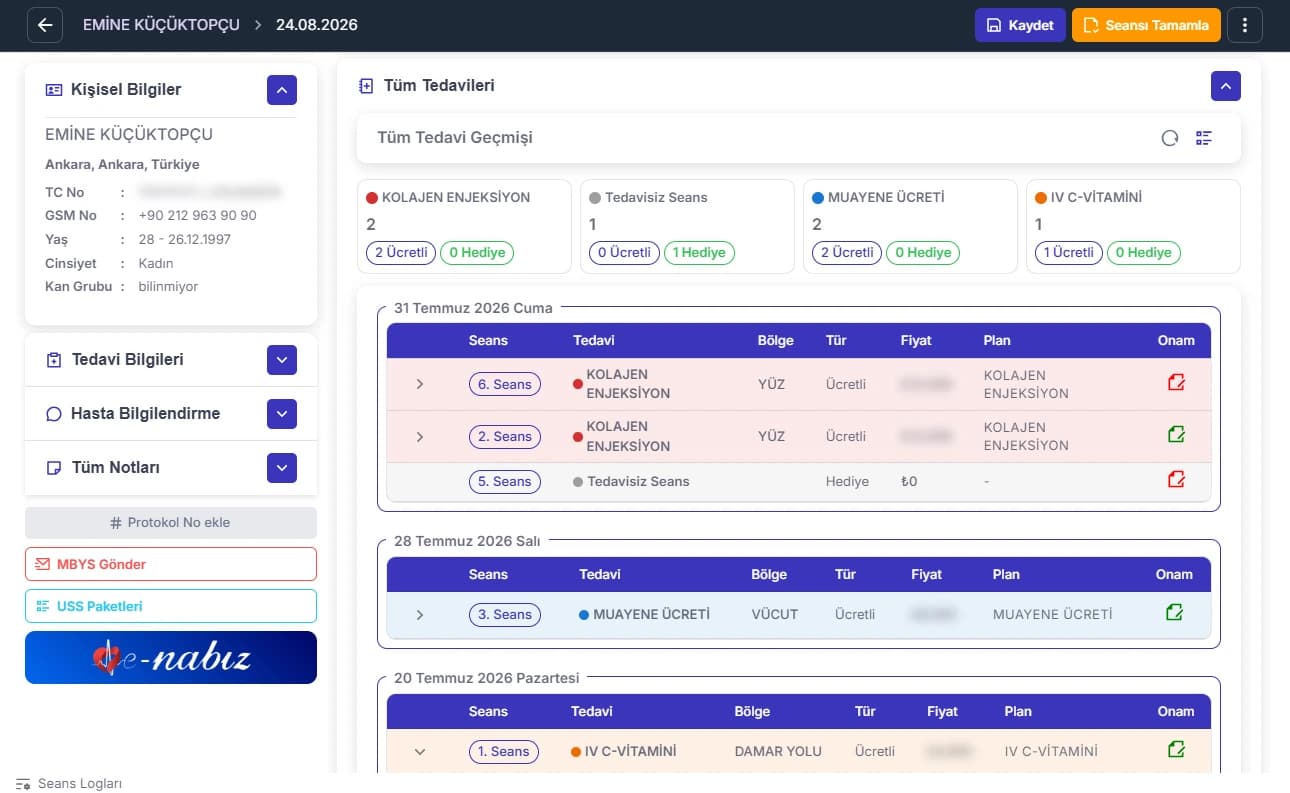Click EMİNE KÜÇÜKTOPÇU in the breadcrumb
Screen dimensions: 1290x793
point(161,25)
